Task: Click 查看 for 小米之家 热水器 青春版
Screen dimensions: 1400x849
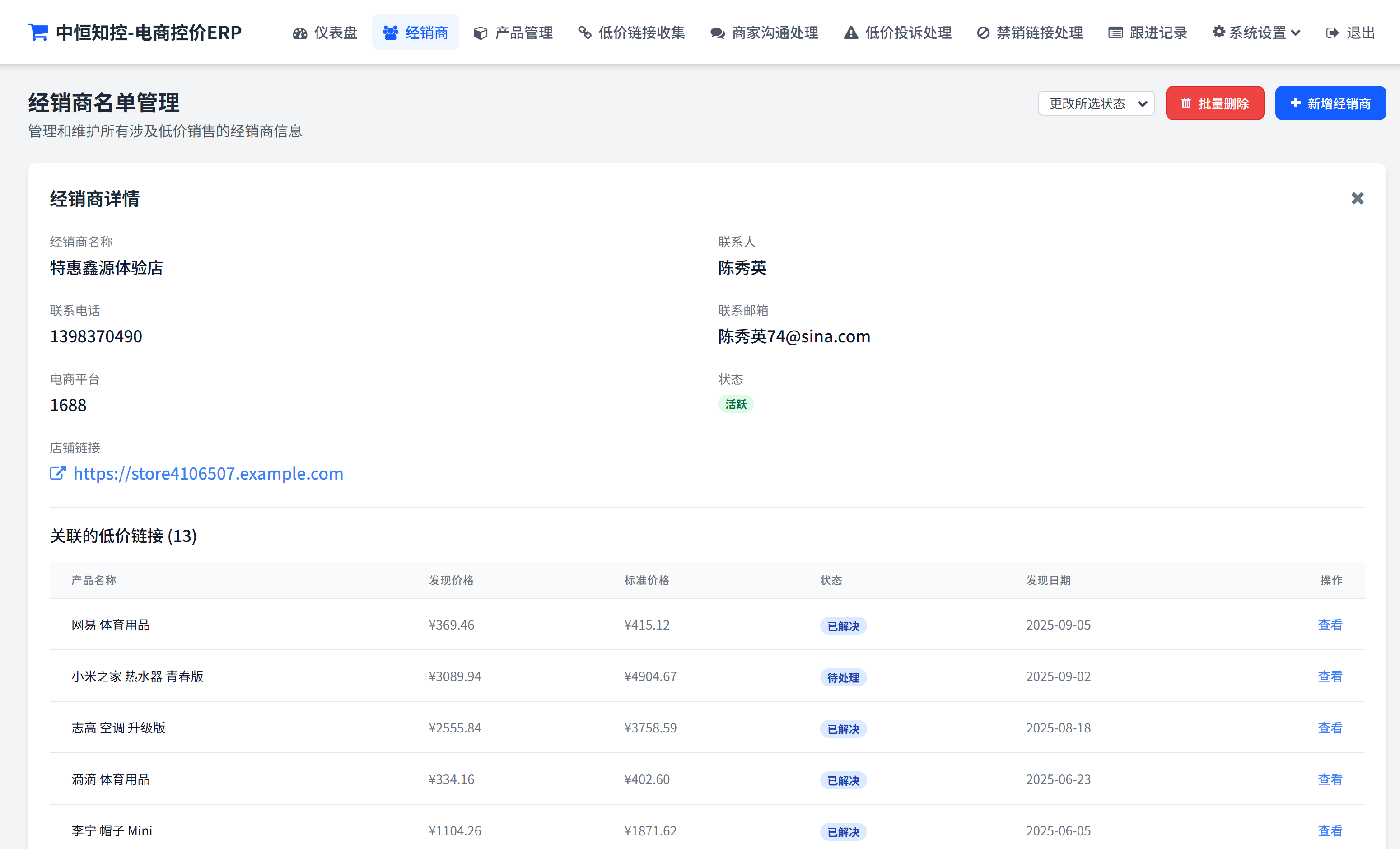Action: [x=1330, y=676]
